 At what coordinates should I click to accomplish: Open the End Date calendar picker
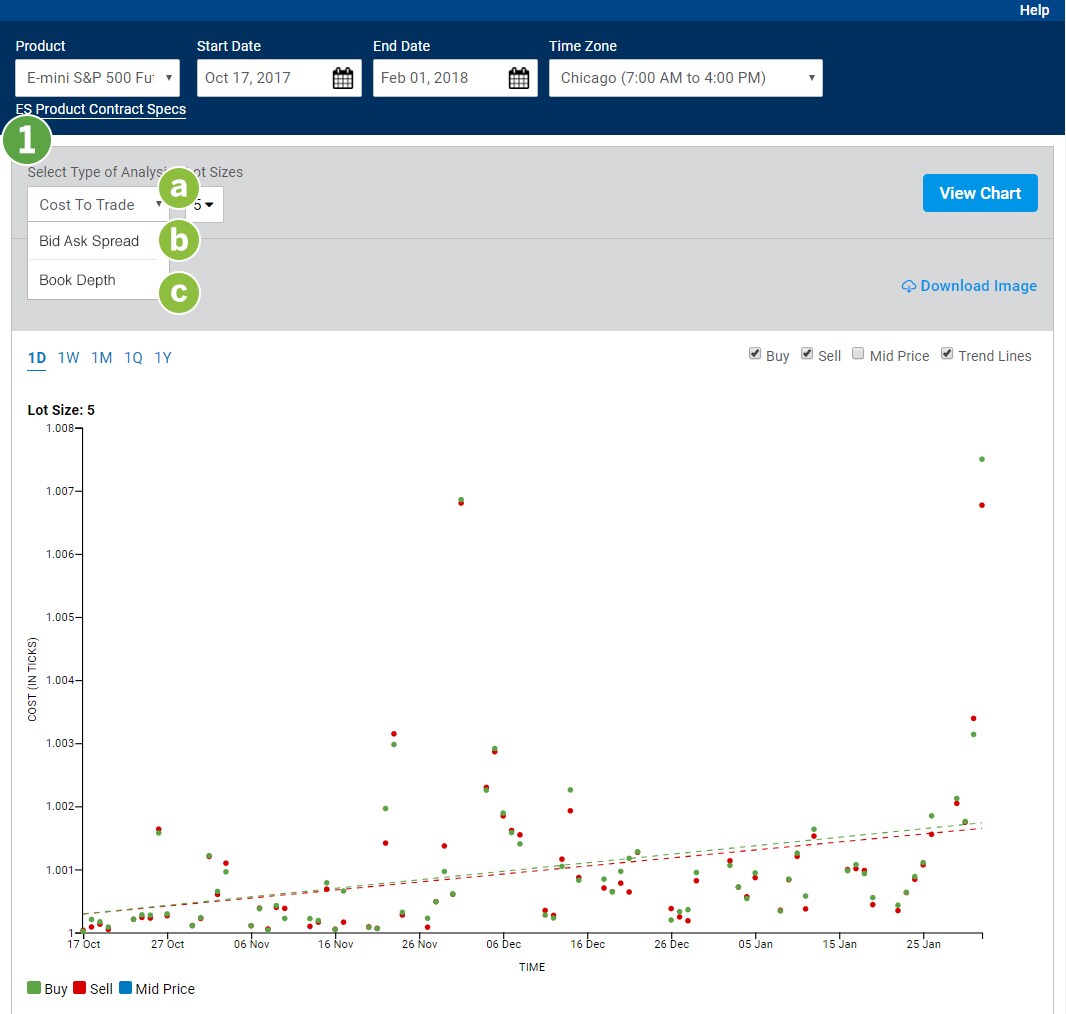518,79
